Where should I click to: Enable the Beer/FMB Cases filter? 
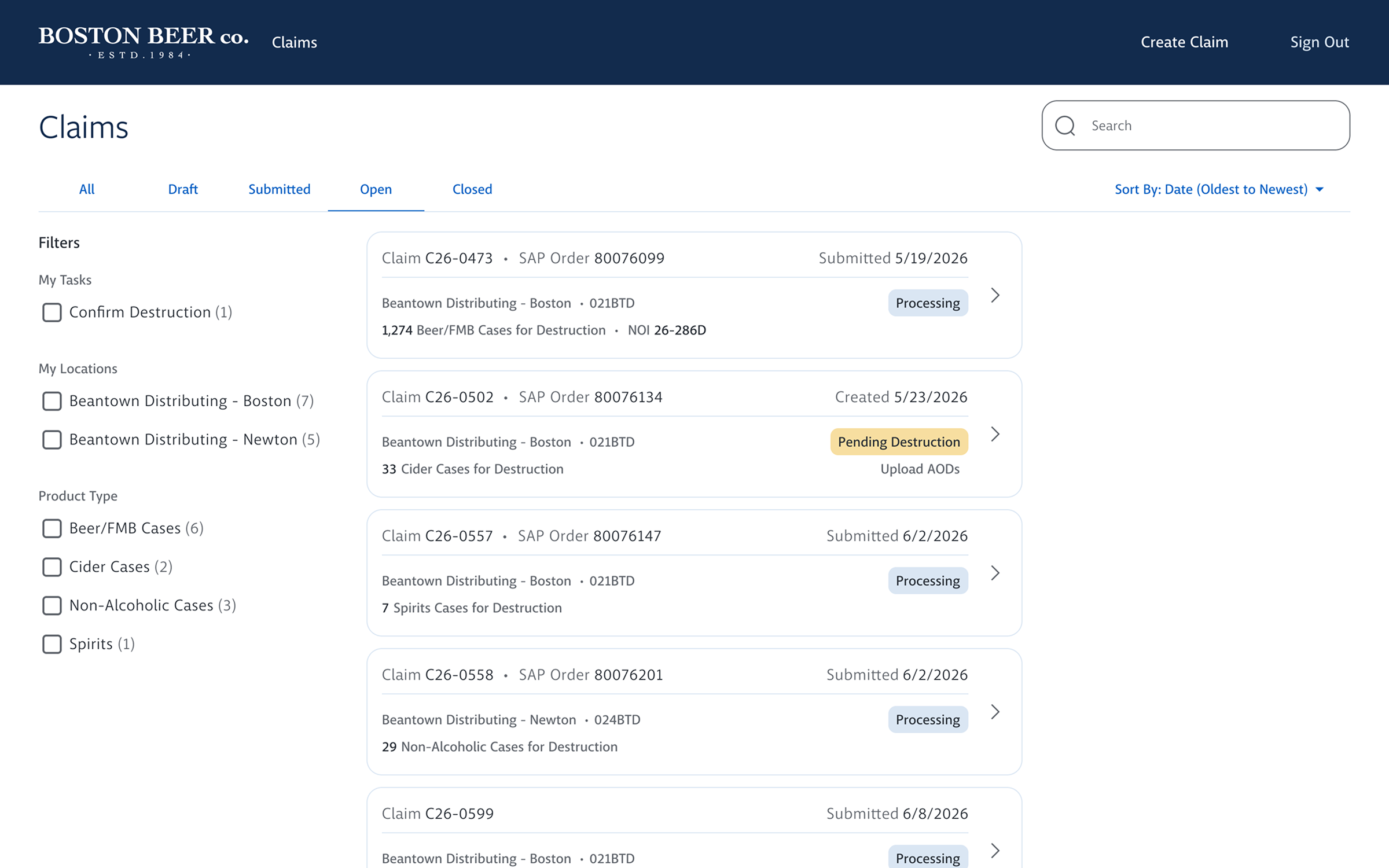tap(52, 528)
